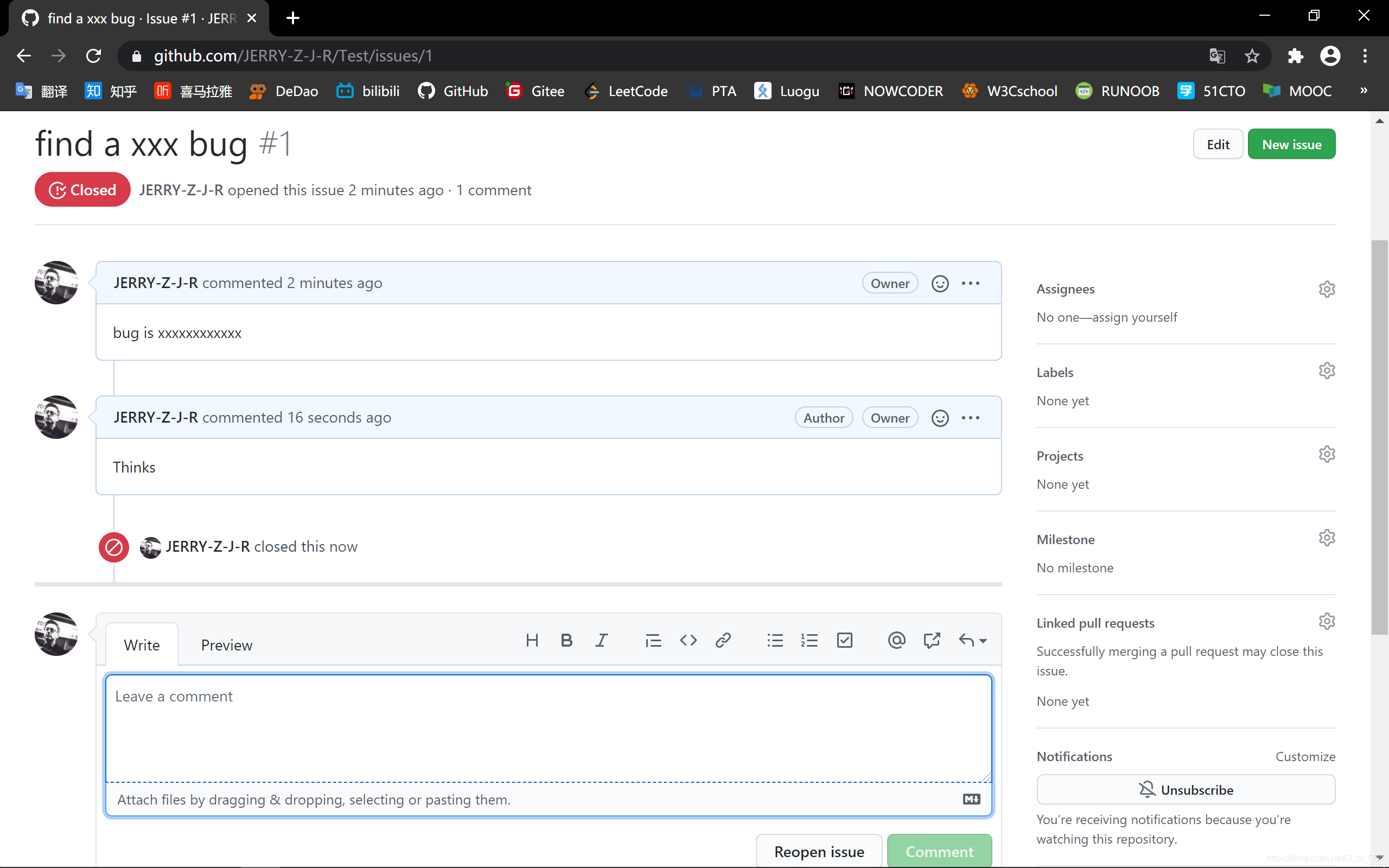Click in the Leave a comment field
Viewport: 1389px width, 868px height.
pos(548,728)
